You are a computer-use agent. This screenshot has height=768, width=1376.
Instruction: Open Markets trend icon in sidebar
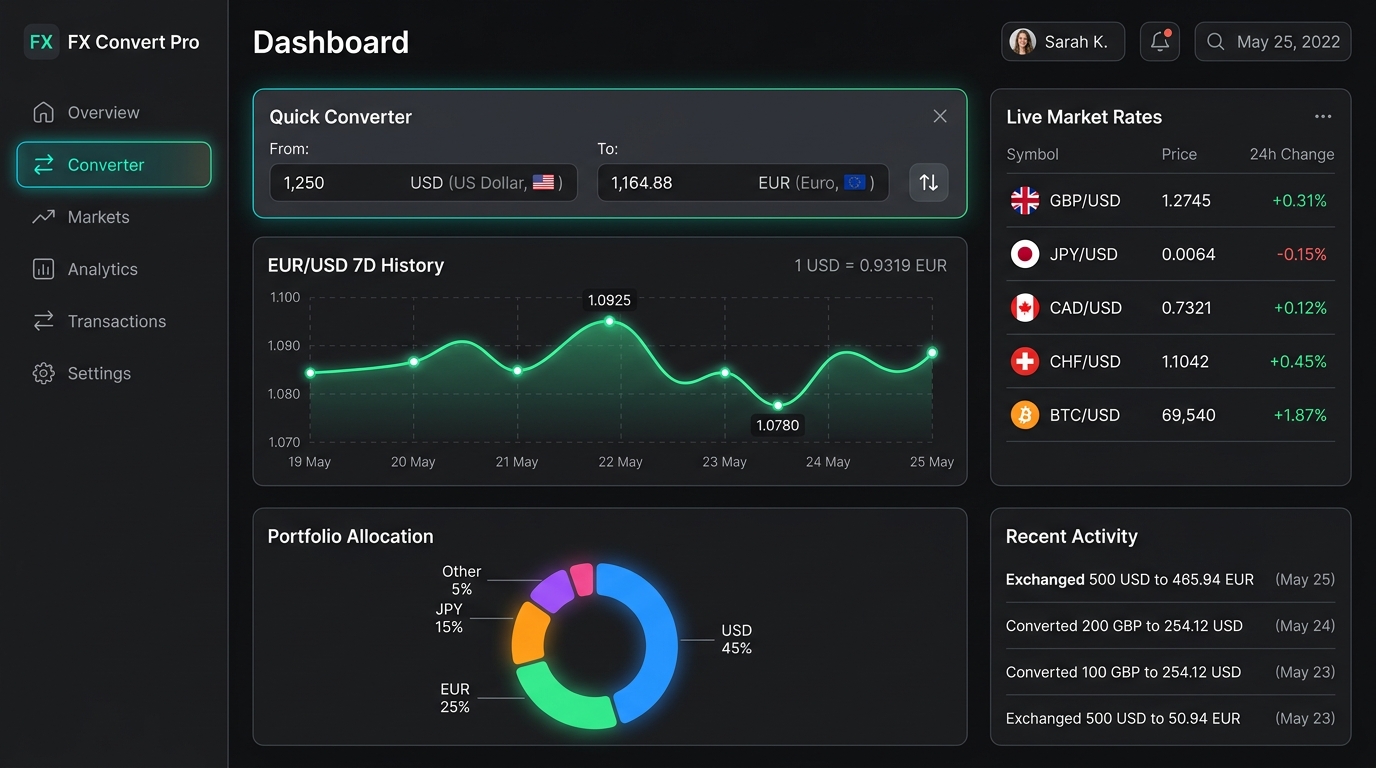pyautogui.click(x=43, y=217)
